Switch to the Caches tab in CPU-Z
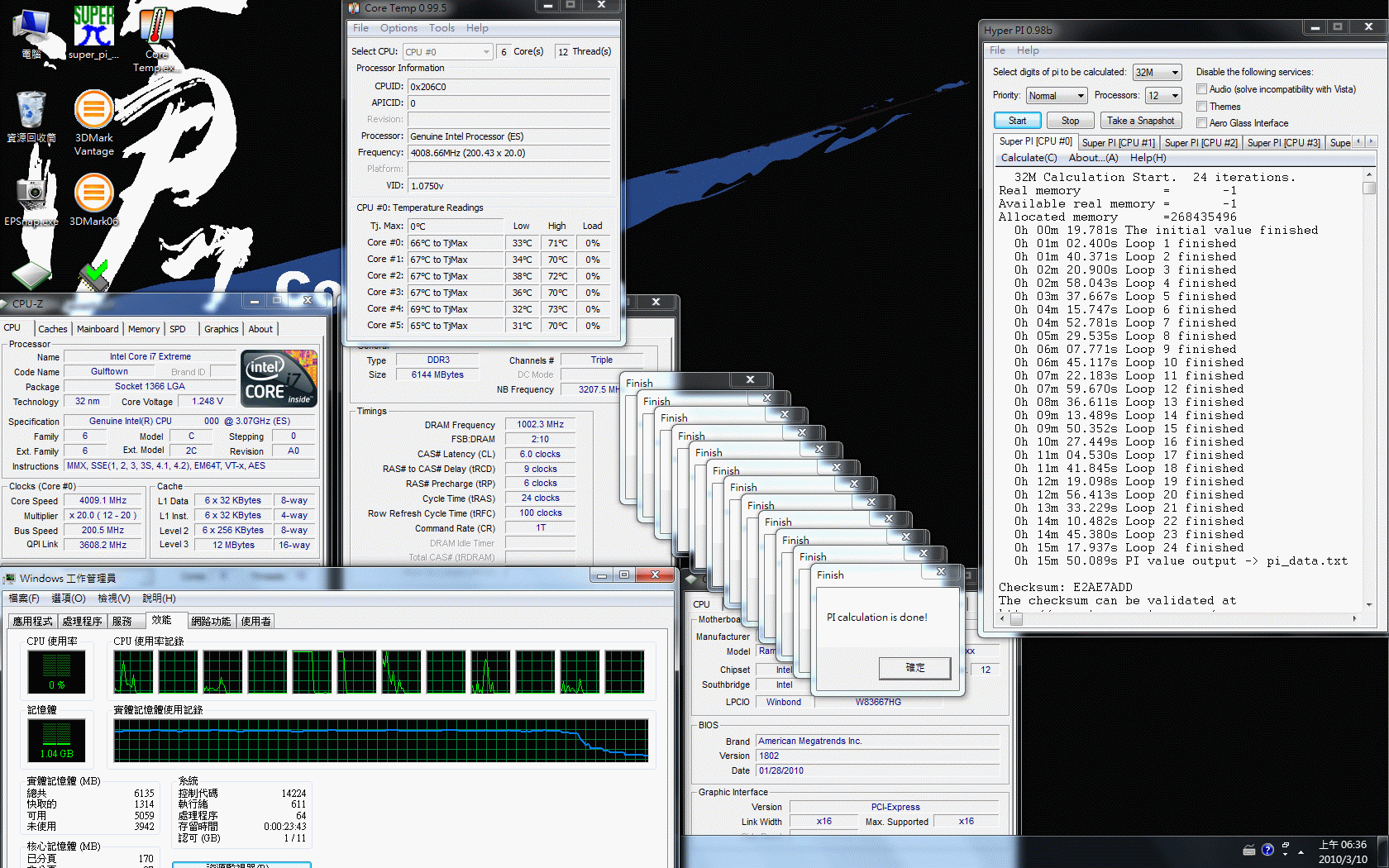 click(53, 329)
